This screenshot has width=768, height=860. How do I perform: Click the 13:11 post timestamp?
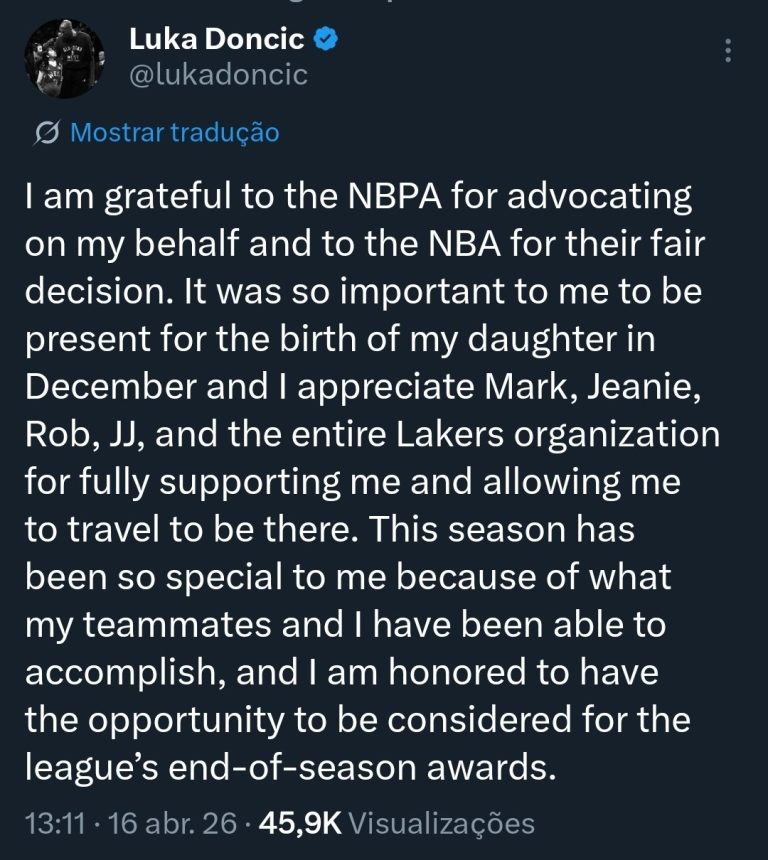(x=55, y=823)
